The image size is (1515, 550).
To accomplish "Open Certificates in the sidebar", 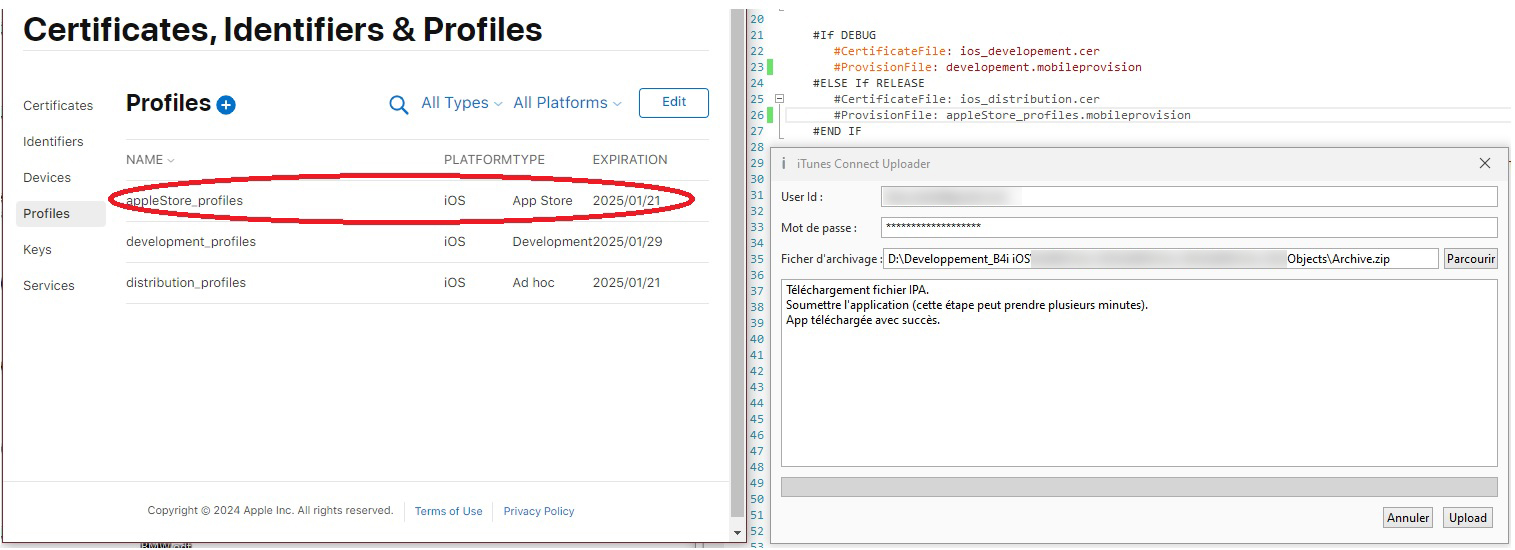I will (x=58, y=106).
